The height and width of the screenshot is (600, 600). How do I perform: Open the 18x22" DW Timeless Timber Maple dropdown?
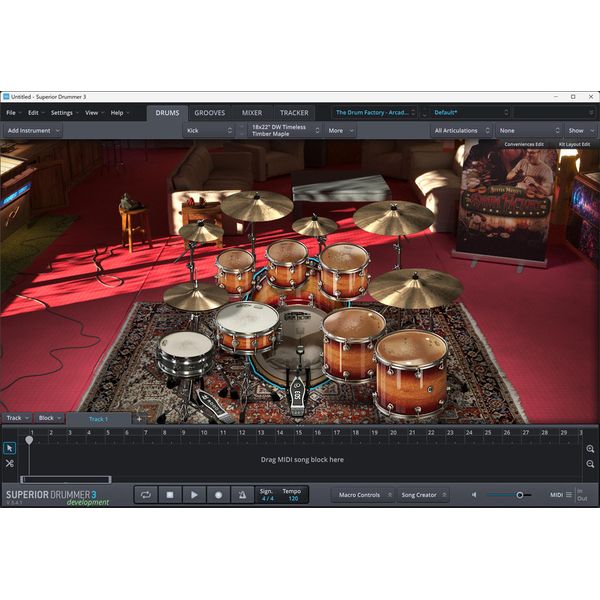285,130
